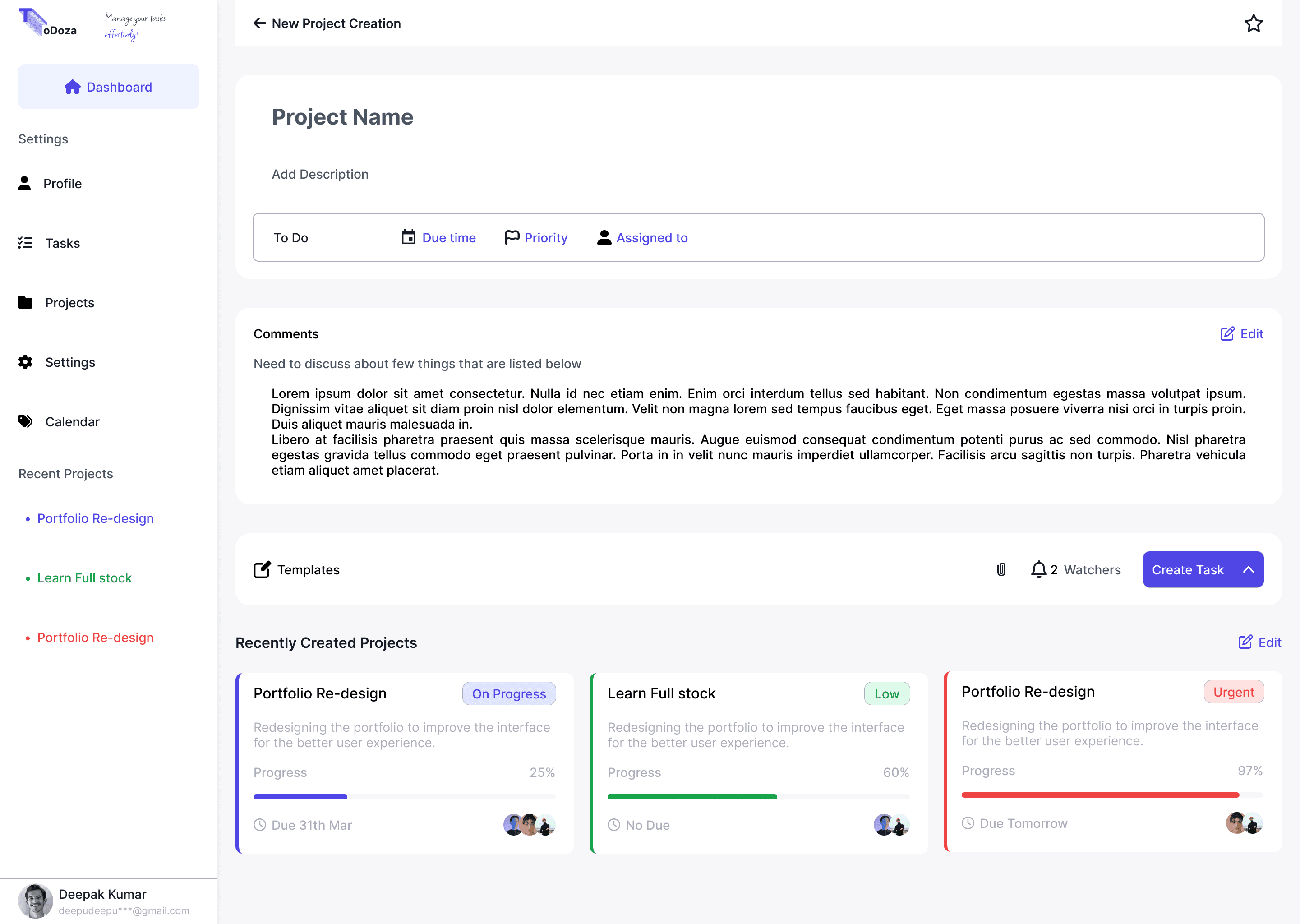Image resolution: width=1300 pixels, height=924 pixels.
Task: Open the Priority selector
Action: (536, 238)
